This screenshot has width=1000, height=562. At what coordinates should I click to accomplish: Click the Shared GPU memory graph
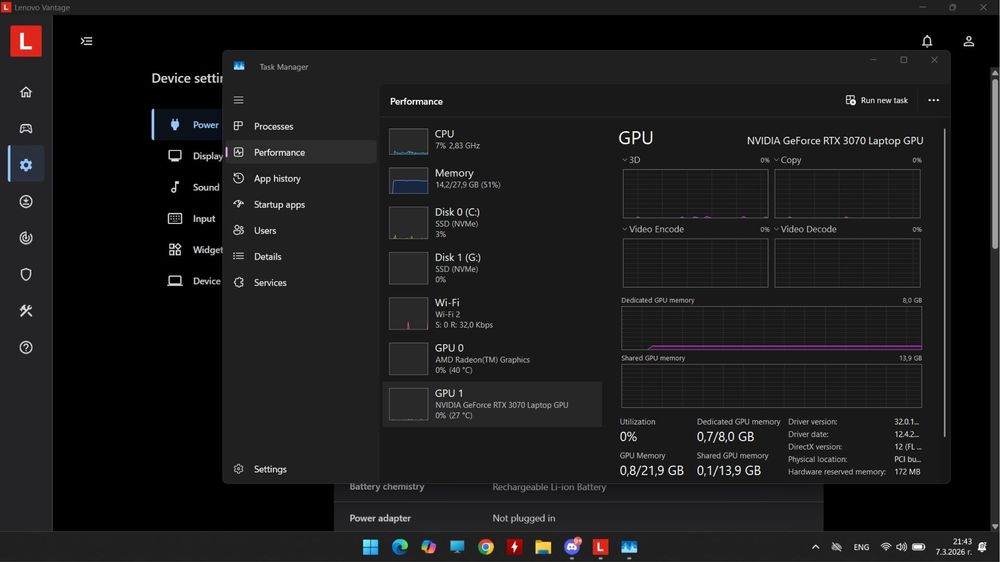(771, 386)
